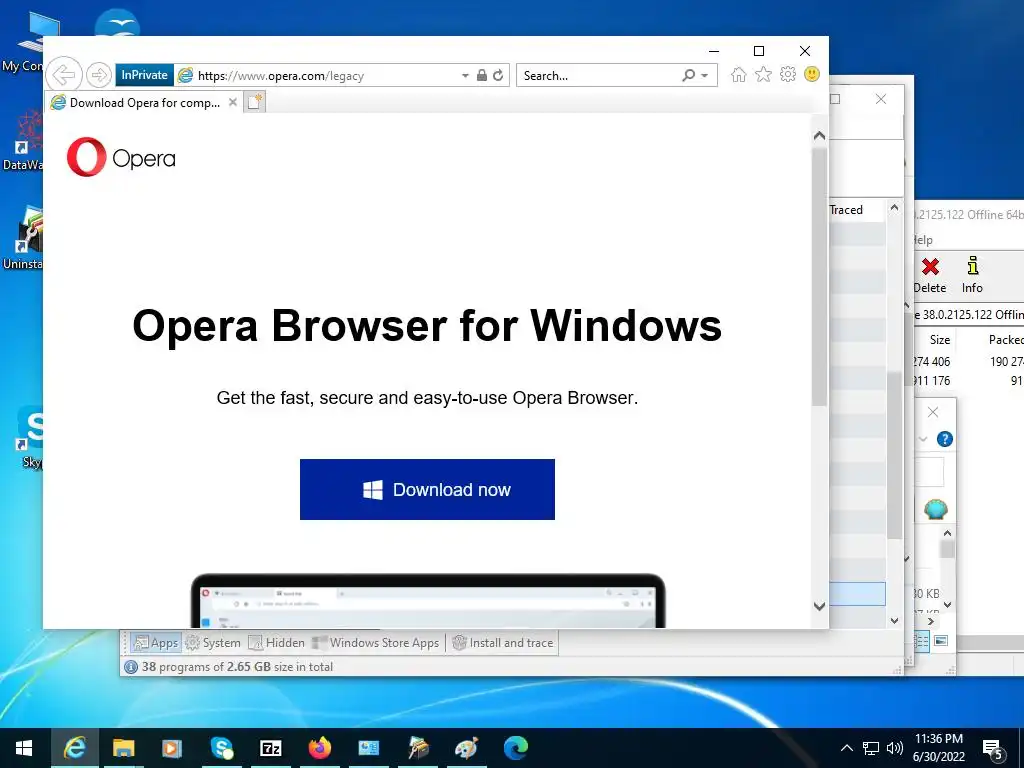1024x768 pixels.
Task: Click the page scrollbar up arrow
Action: (820, 136)
